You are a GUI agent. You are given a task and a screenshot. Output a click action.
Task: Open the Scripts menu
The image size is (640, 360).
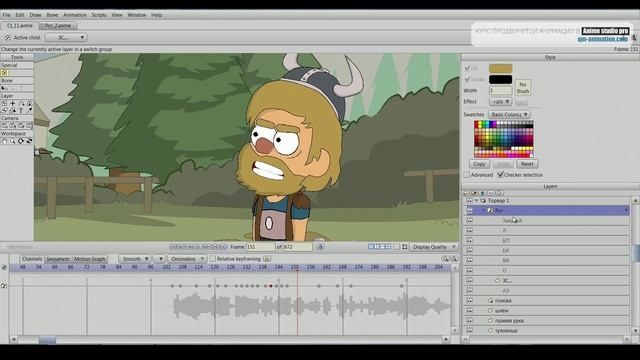coord(99,15)
